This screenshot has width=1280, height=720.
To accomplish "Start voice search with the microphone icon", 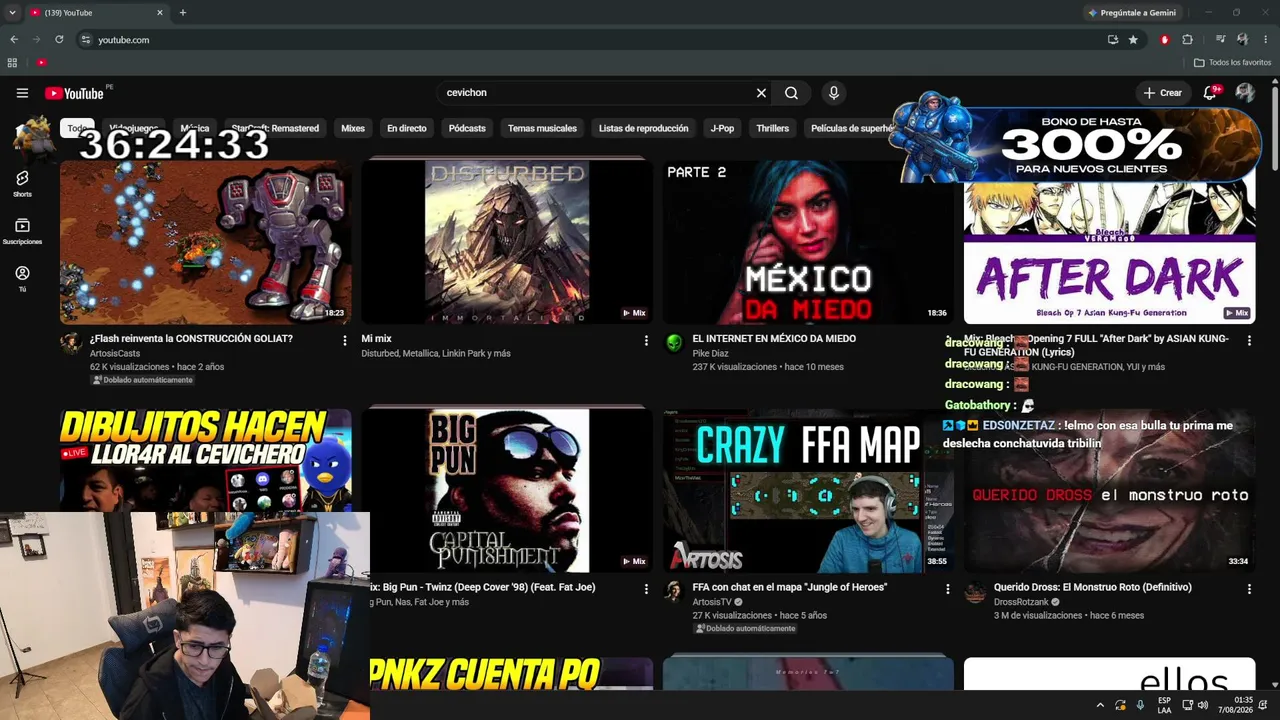I will (x=834, y=93).
